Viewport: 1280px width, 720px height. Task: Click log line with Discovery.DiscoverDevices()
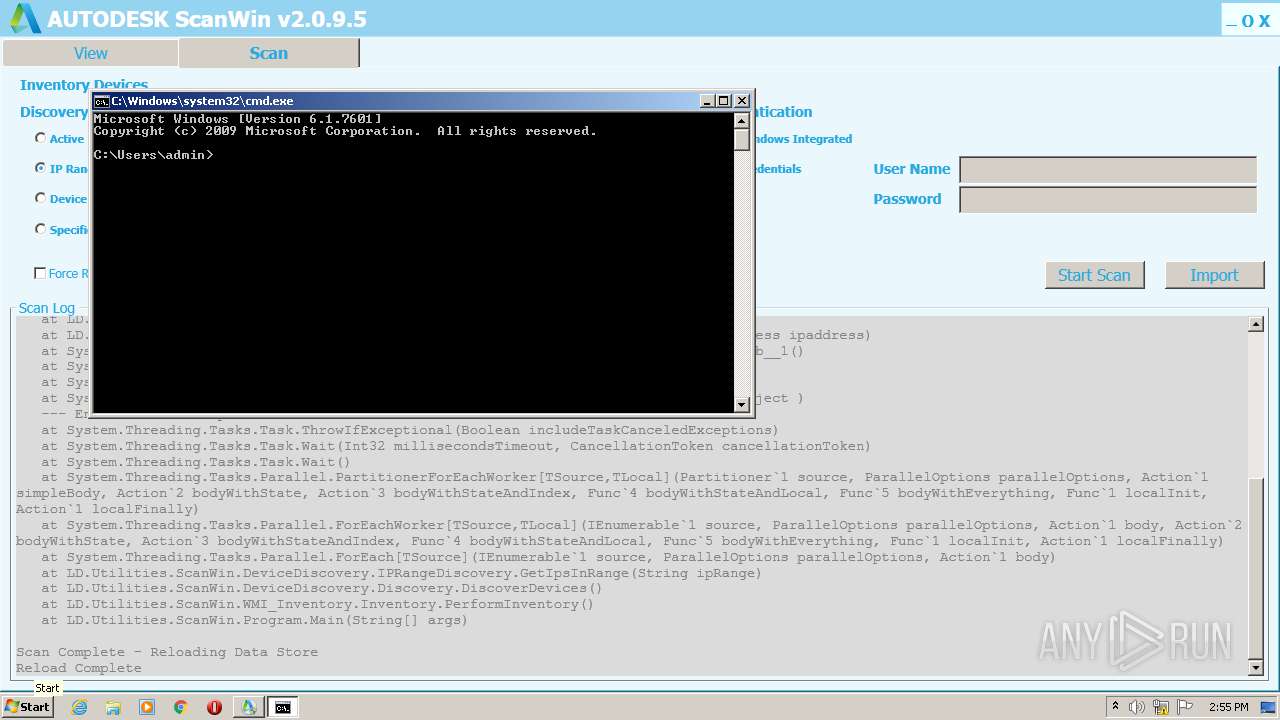pyautogui.click(x=322, y=588)
